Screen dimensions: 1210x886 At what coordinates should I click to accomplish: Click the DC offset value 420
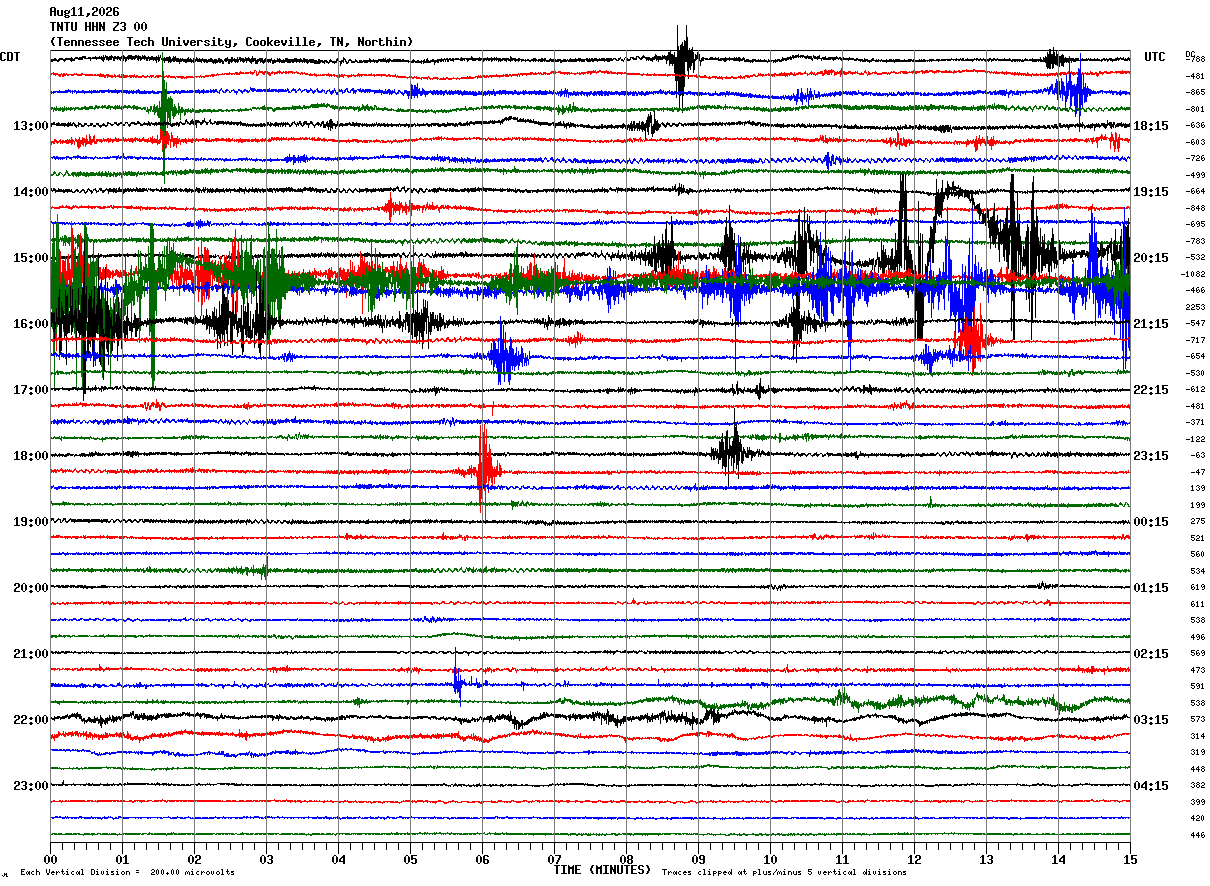[1198, 818]
